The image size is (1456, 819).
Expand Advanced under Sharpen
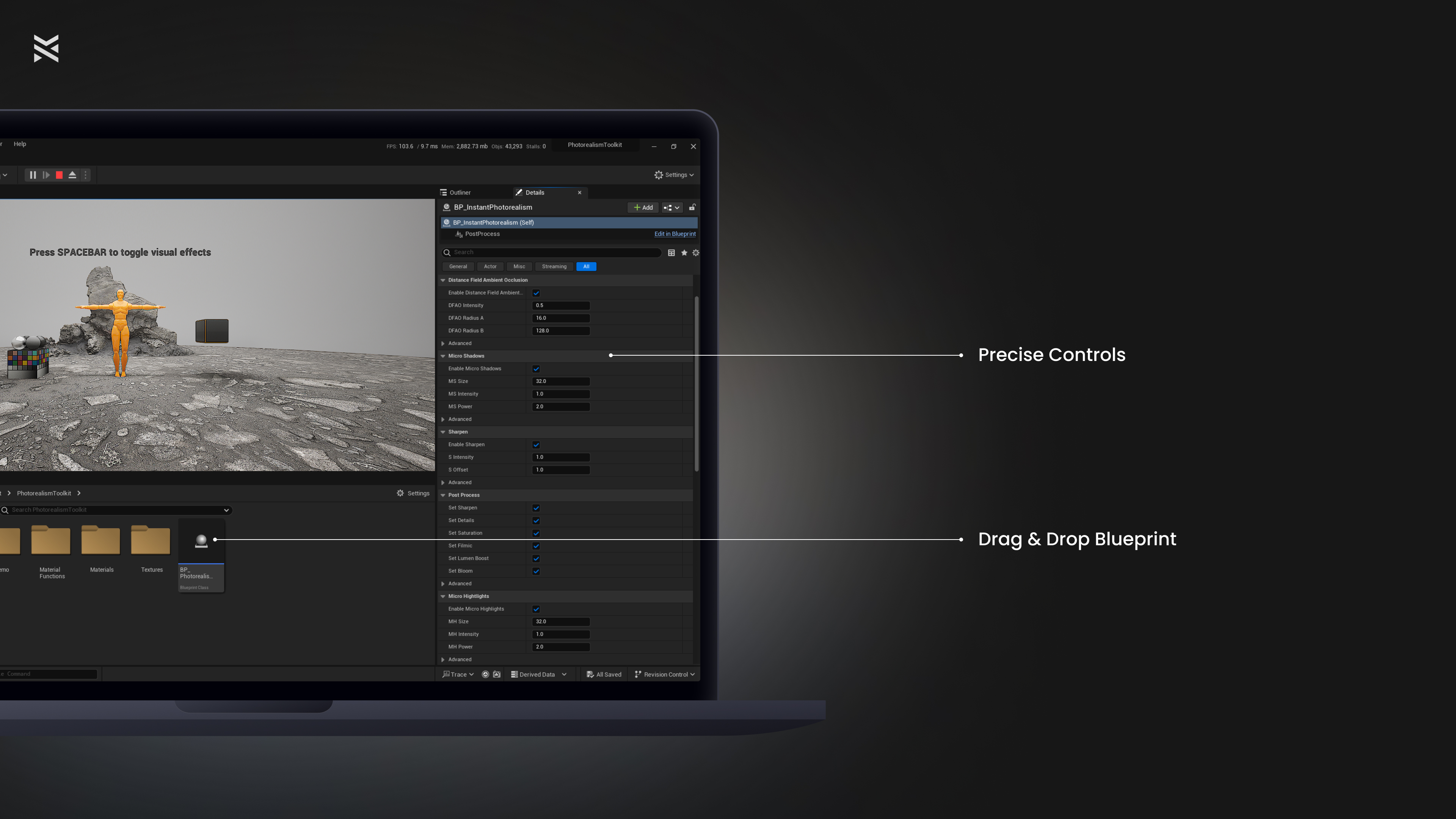pos(443,483)
